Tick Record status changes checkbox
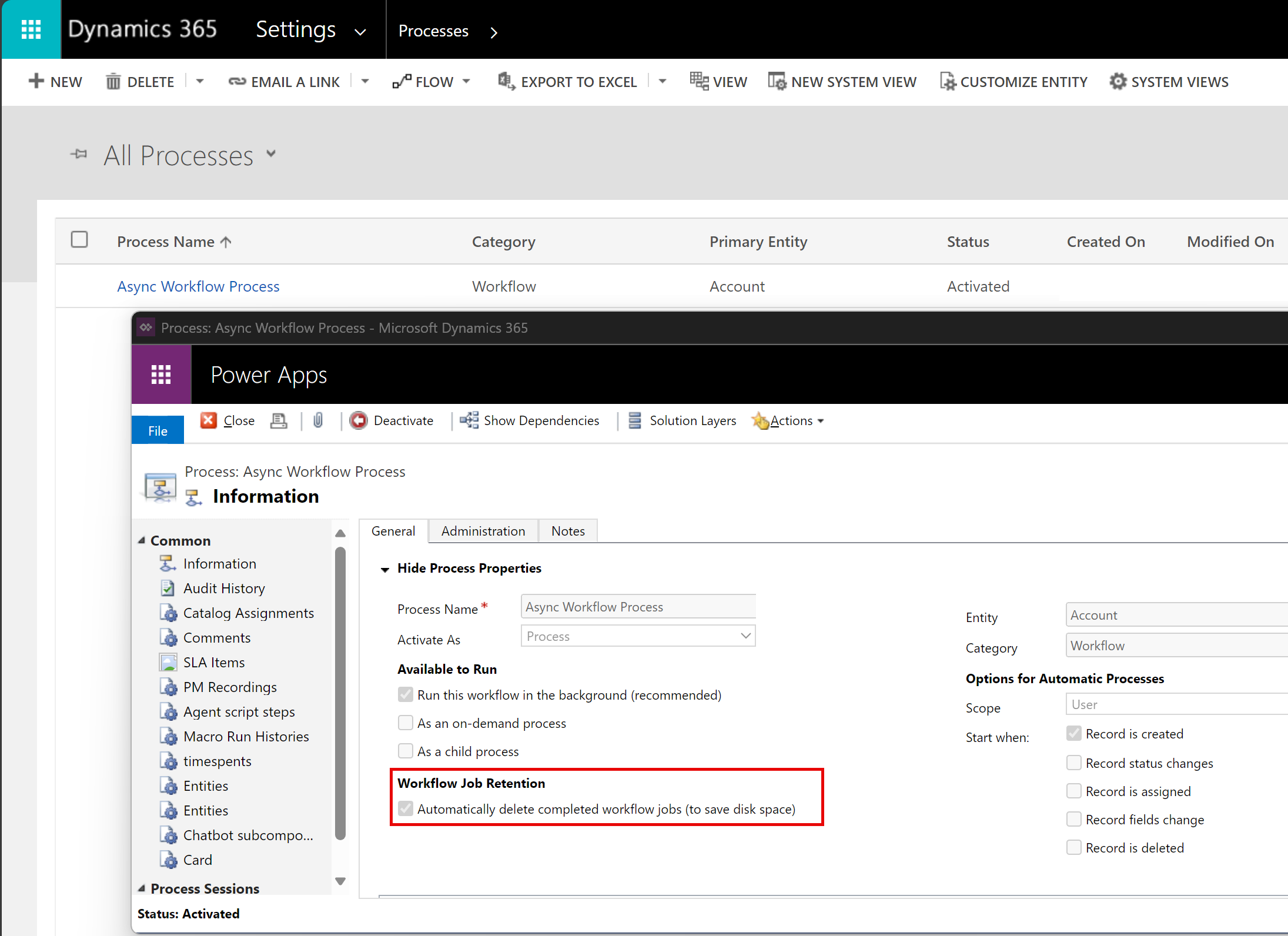Viewport: 1288px width, 936px height. click(1073, 763)
